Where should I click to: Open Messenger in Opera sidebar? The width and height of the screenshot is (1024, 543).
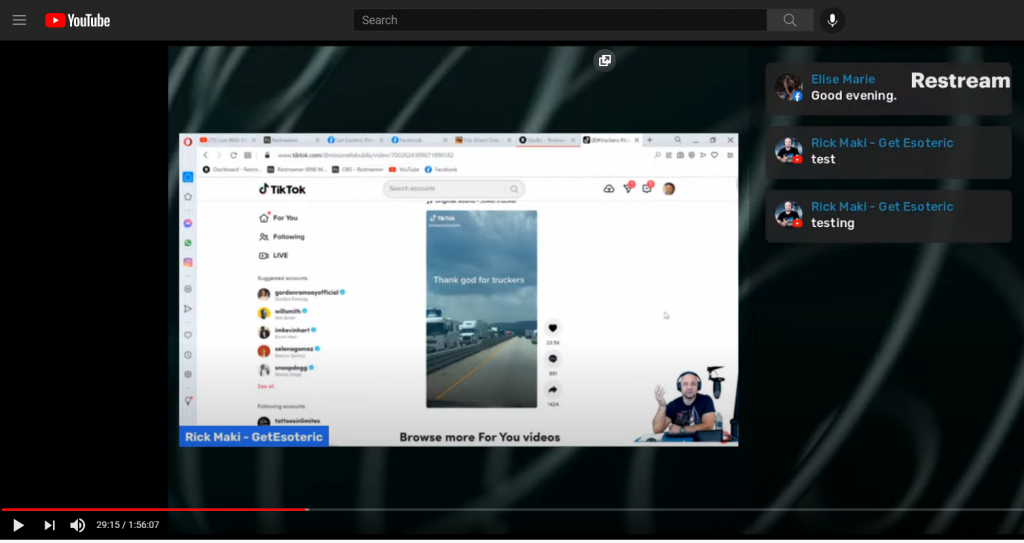pos(188,223)
